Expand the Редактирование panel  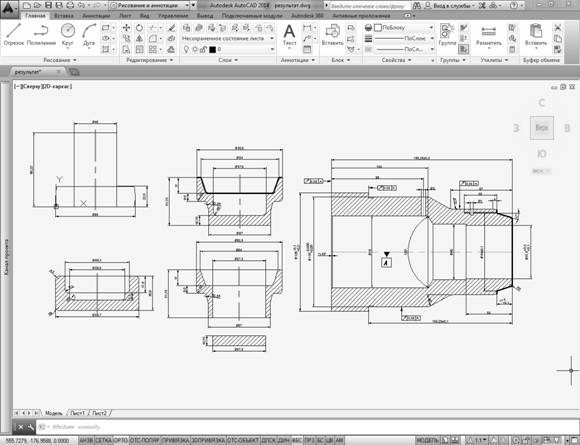click(149, 60)
